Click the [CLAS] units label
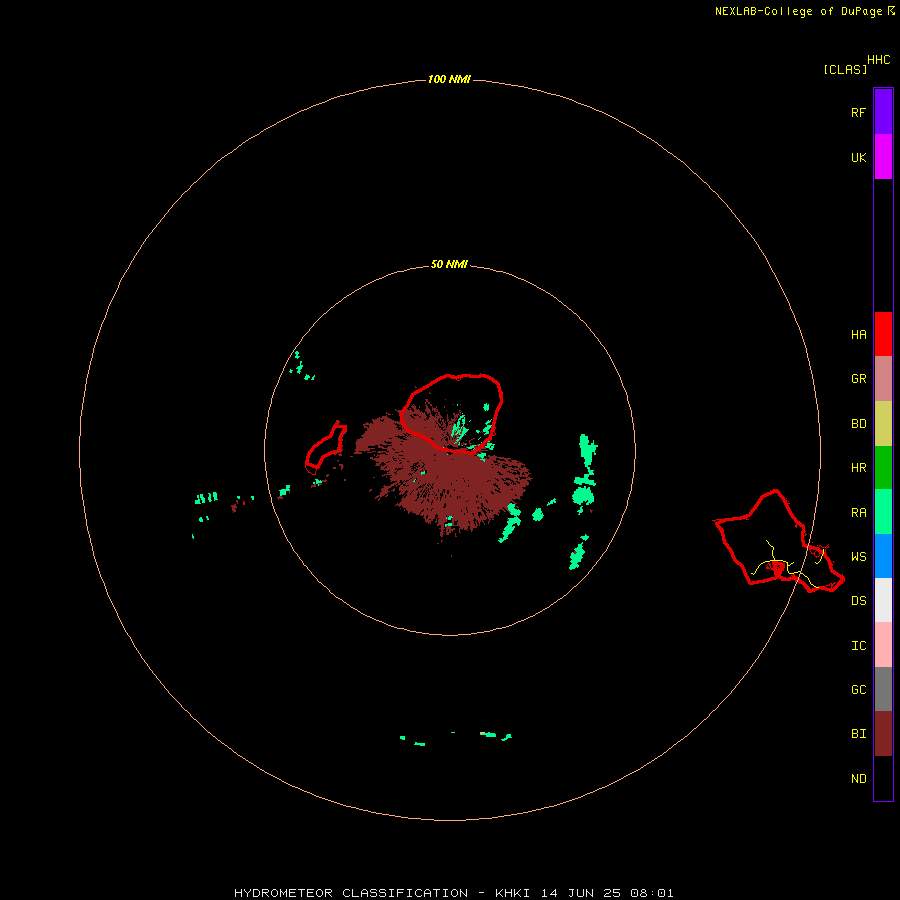 (845, 69)
